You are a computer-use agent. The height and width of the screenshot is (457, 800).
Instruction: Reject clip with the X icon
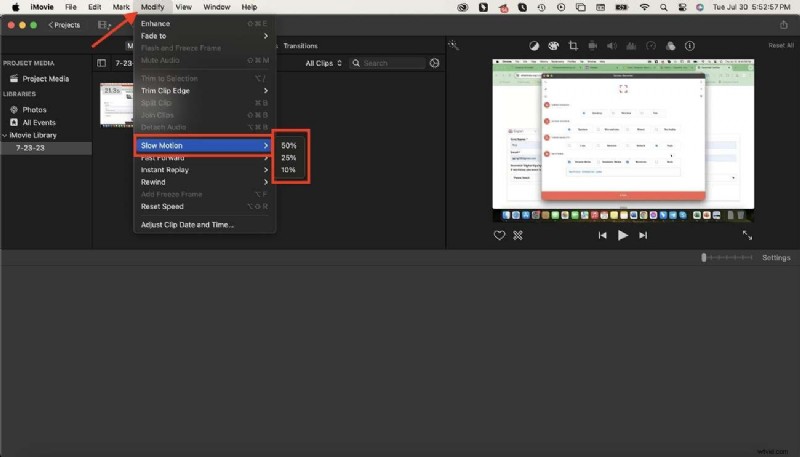point(518,235)
